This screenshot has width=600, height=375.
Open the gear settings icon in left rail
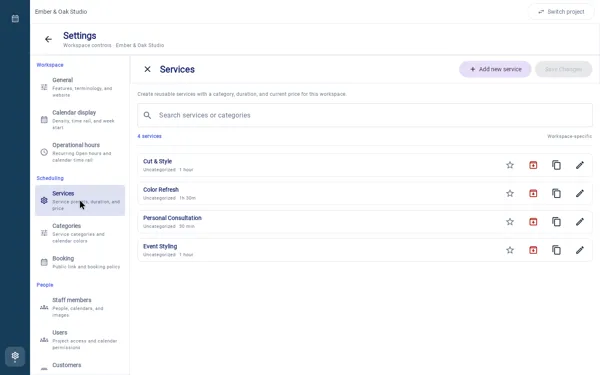(15, 356)
